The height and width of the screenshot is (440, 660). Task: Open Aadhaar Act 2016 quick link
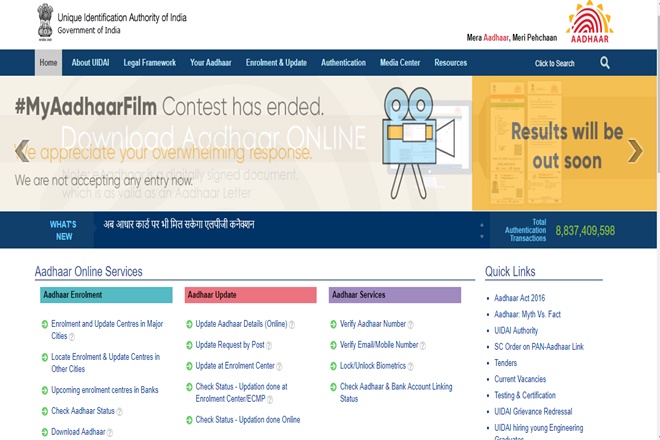click(521, 298)
